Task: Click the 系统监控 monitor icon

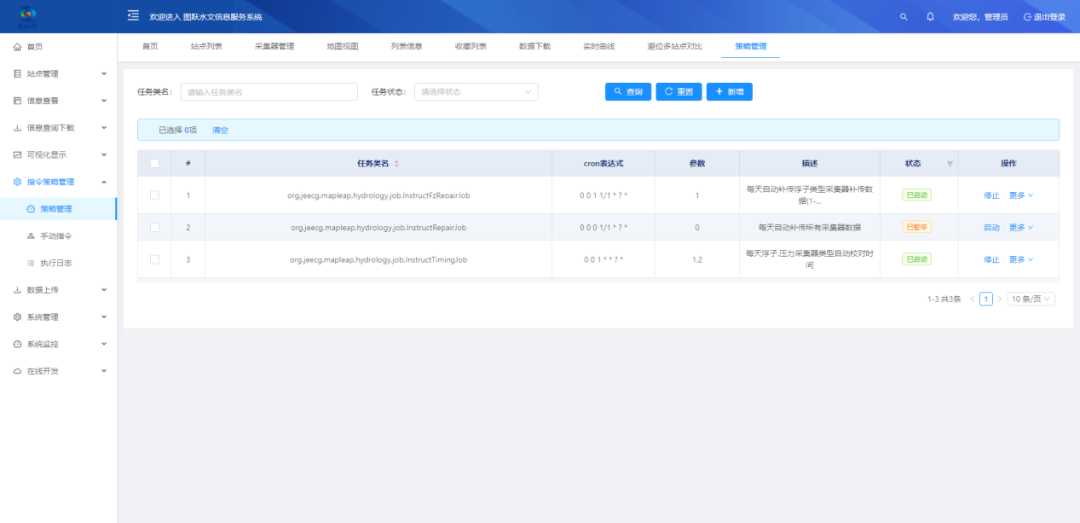Action: pos(18,344)
